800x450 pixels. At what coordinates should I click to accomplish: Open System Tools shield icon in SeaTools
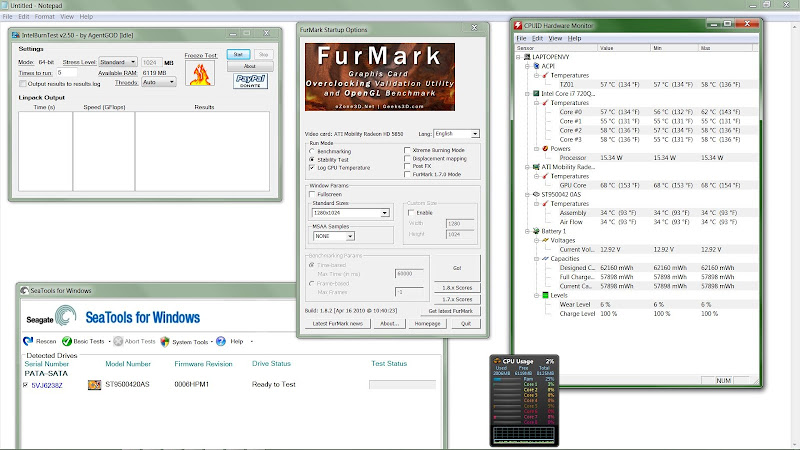pos(165,341)
